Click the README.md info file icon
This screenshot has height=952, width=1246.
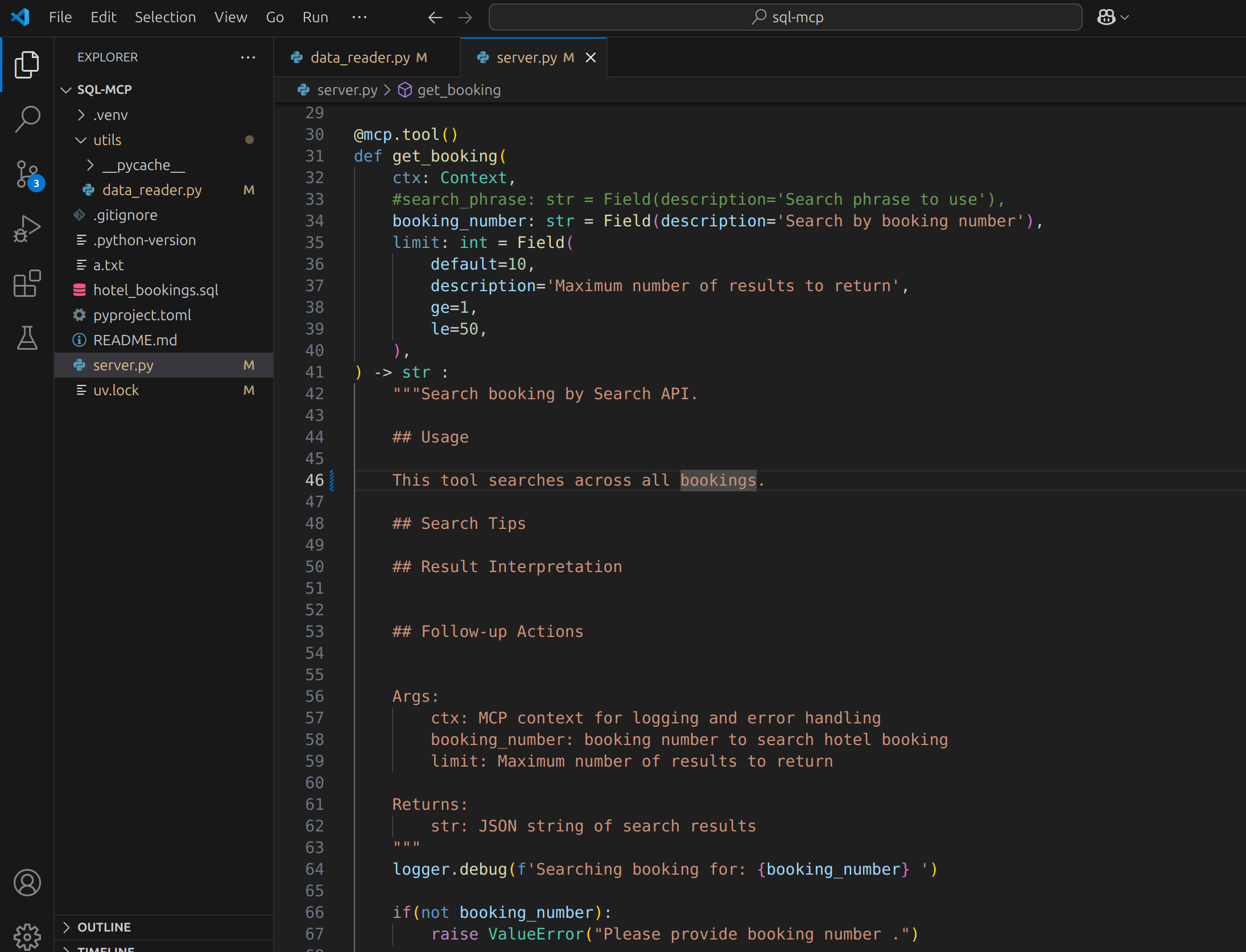80,340
